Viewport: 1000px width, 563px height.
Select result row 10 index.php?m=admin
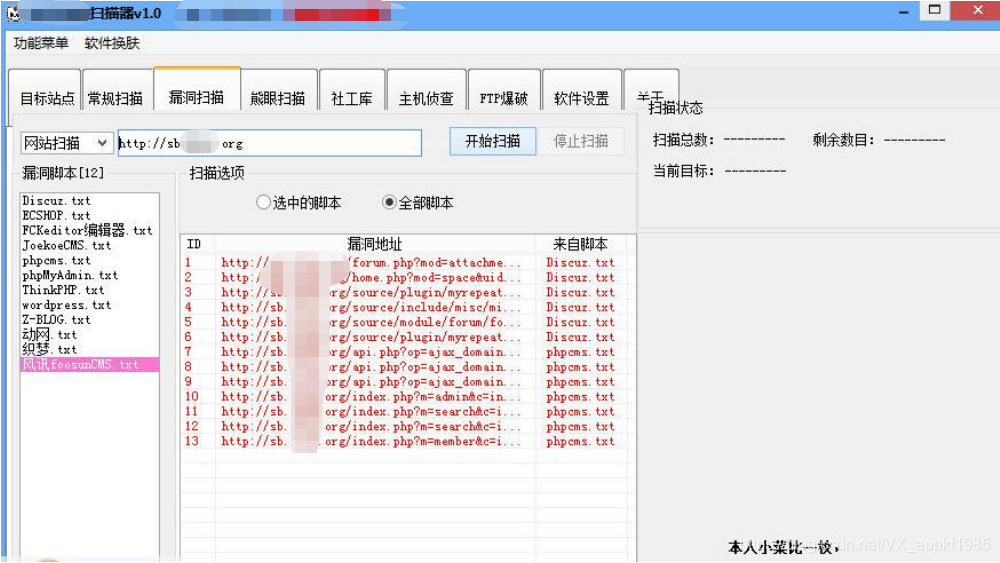click(x=408, y=397)
